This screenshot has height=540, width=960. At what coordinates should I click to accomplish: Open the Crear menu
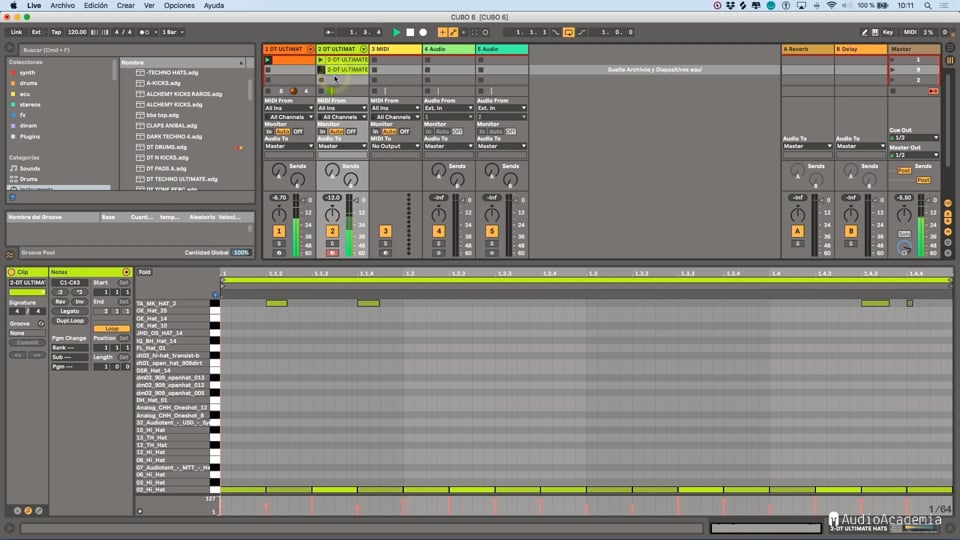[126, 6]
